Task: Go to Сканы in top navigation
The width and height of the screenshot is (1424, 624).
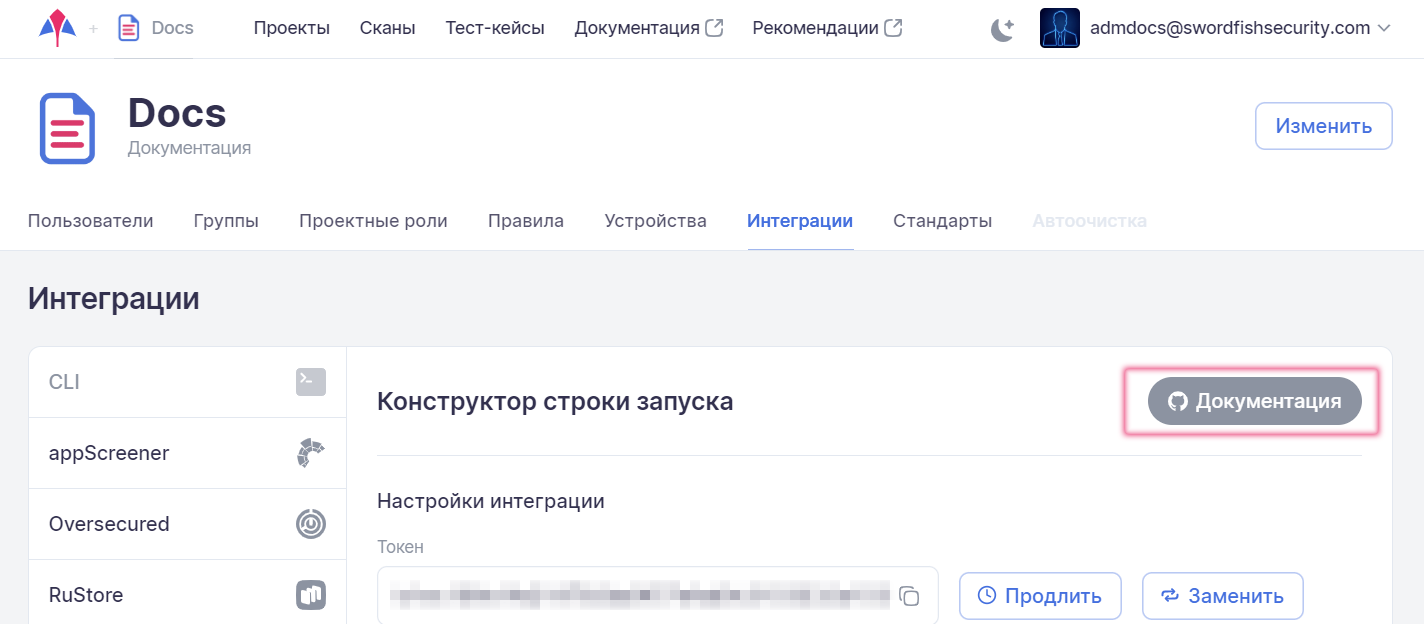Action: click(387, 28)
